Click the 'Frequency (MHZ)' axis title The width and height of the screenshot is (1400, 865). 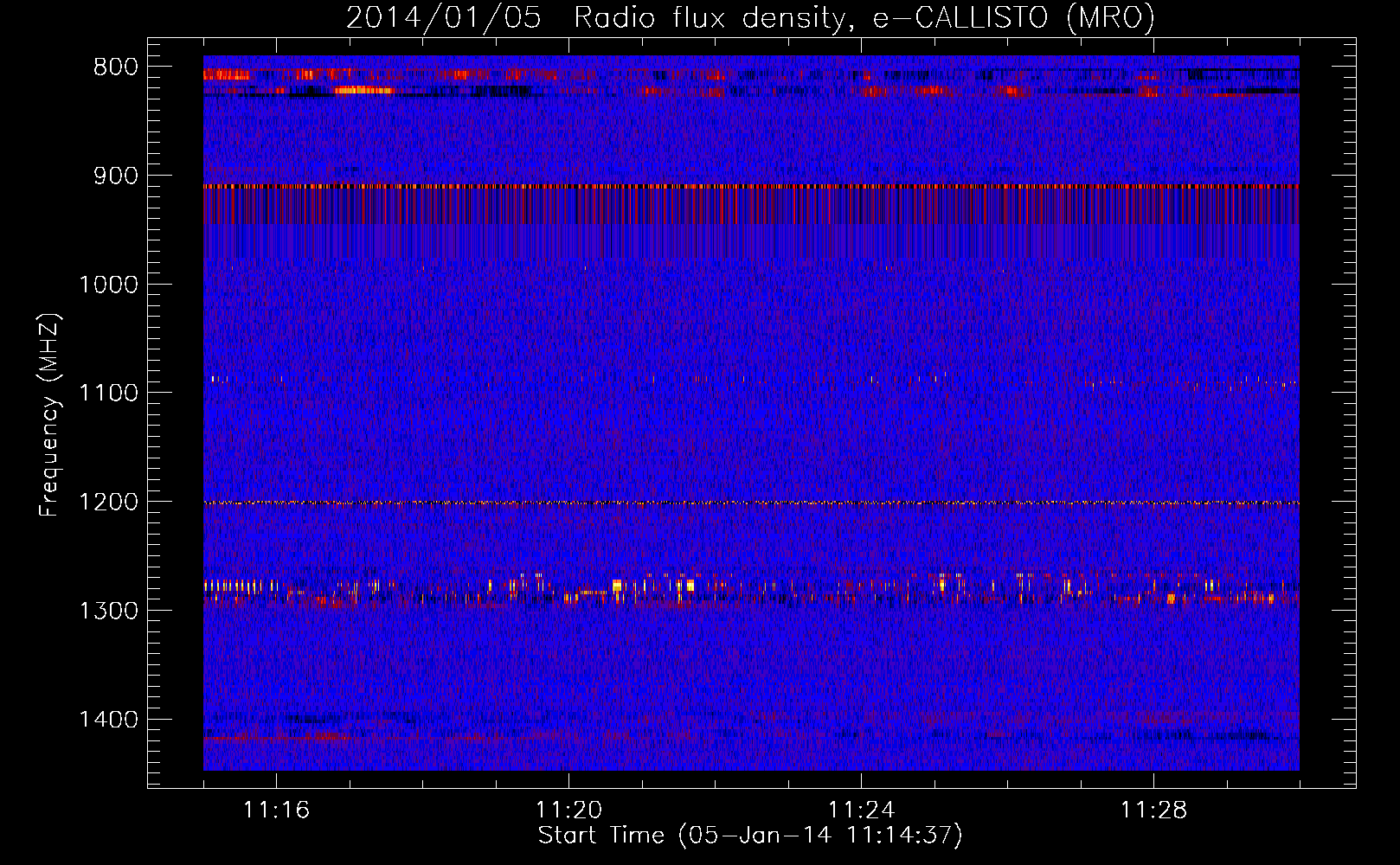click(x=50, y=415)
